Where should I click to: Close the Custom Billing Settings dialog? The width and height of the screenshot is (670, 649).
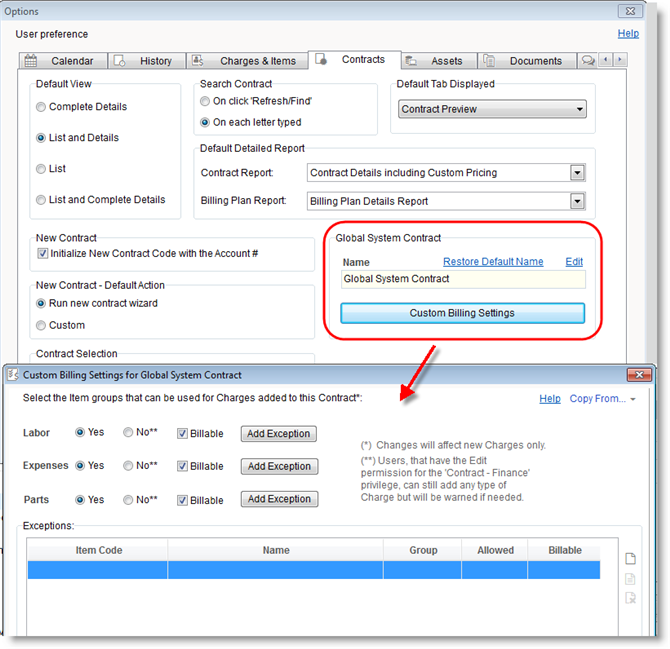tap(639, 375)
